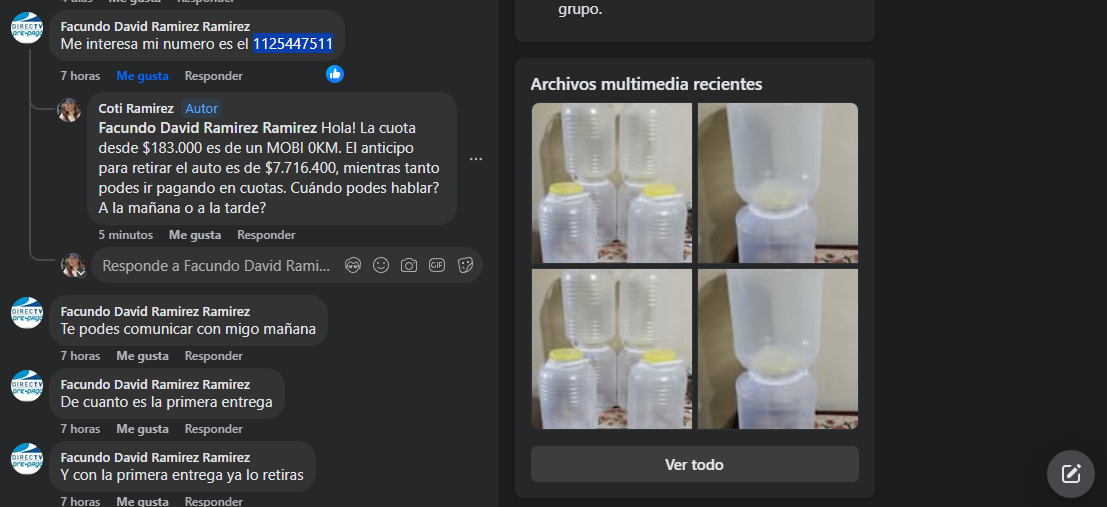
Task: Open Facundo's avatar beside 'Y con la primera' comment
Action: tap(27, 459)
